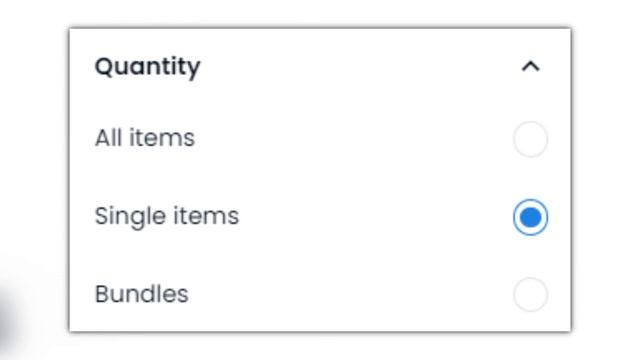640x360 pixels.
Task: Click the empty circle beside Bundles
Action: [530, 295]
